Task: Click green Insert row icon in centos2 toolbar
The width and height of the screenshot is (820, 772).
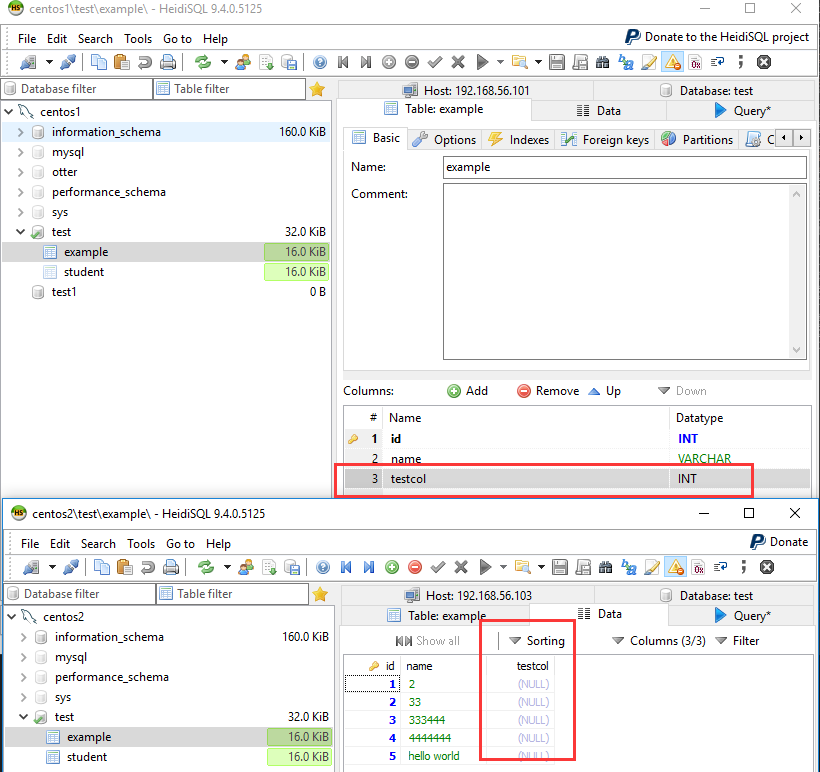Action: coord(392,567)
